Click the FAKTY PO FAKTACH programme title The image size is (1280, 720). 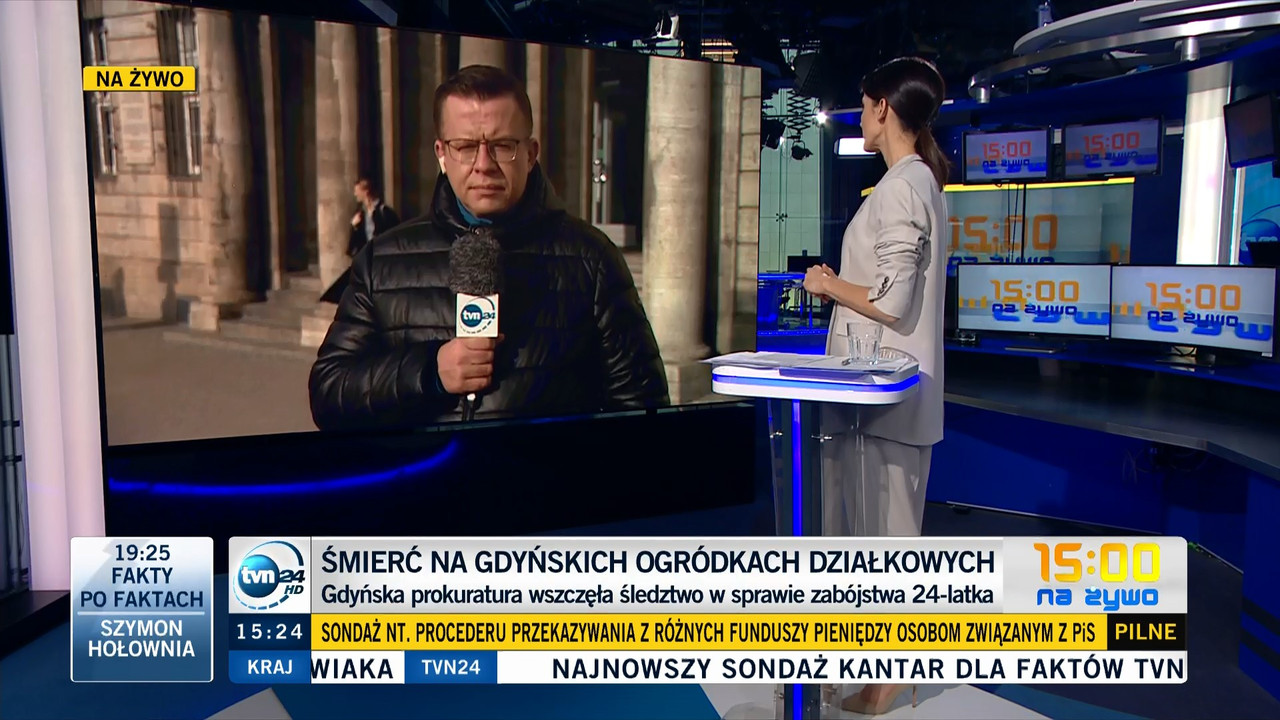coord(142,588)
